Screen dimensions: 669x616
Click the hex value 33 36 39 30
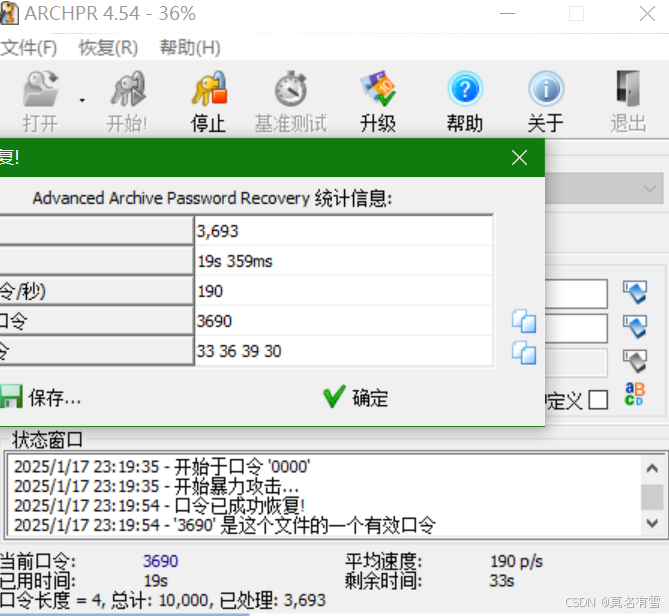pos(344,351)
